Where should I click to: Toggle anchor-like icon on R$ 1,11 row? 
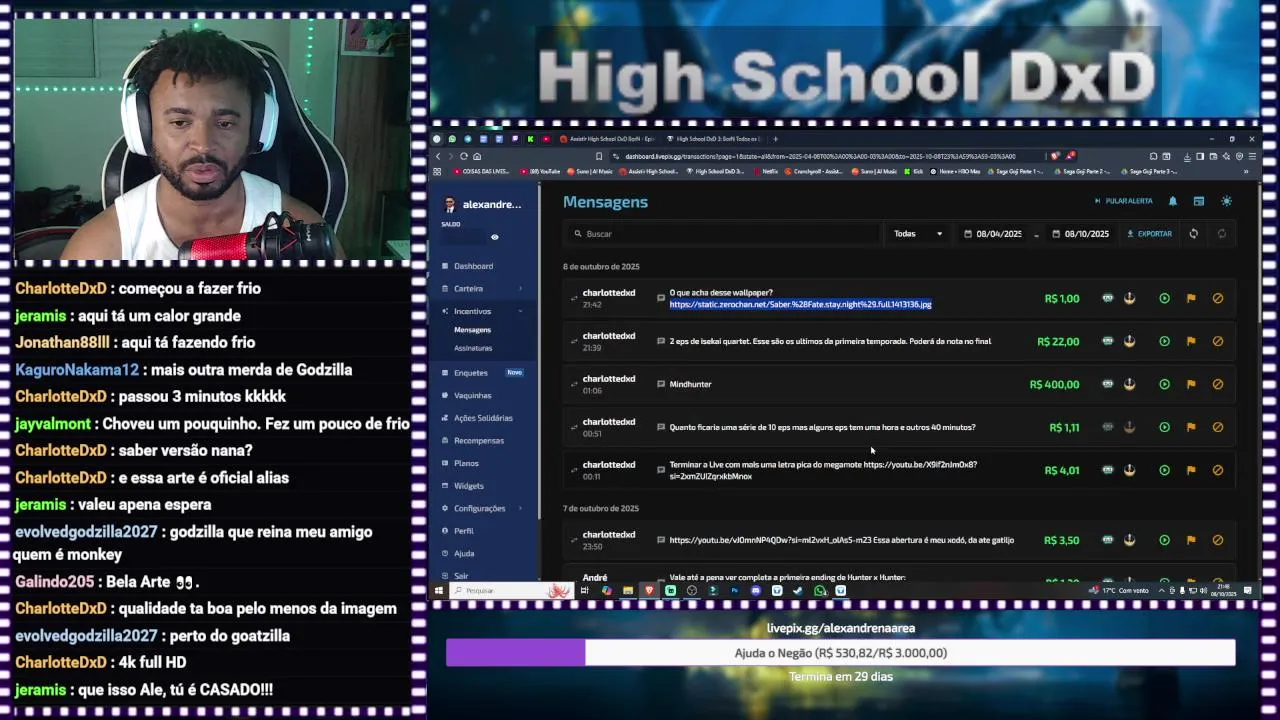[x=1129, y=427]
